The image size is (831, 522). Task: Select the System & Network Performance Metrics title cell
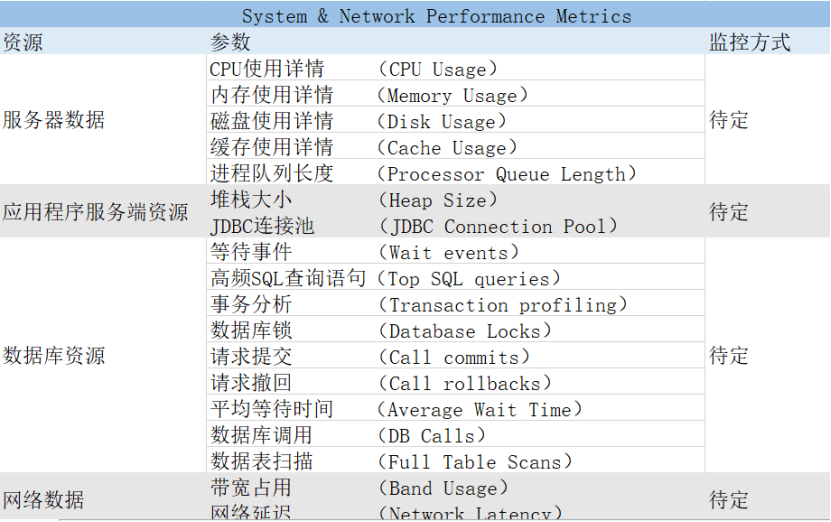point(437,16)
